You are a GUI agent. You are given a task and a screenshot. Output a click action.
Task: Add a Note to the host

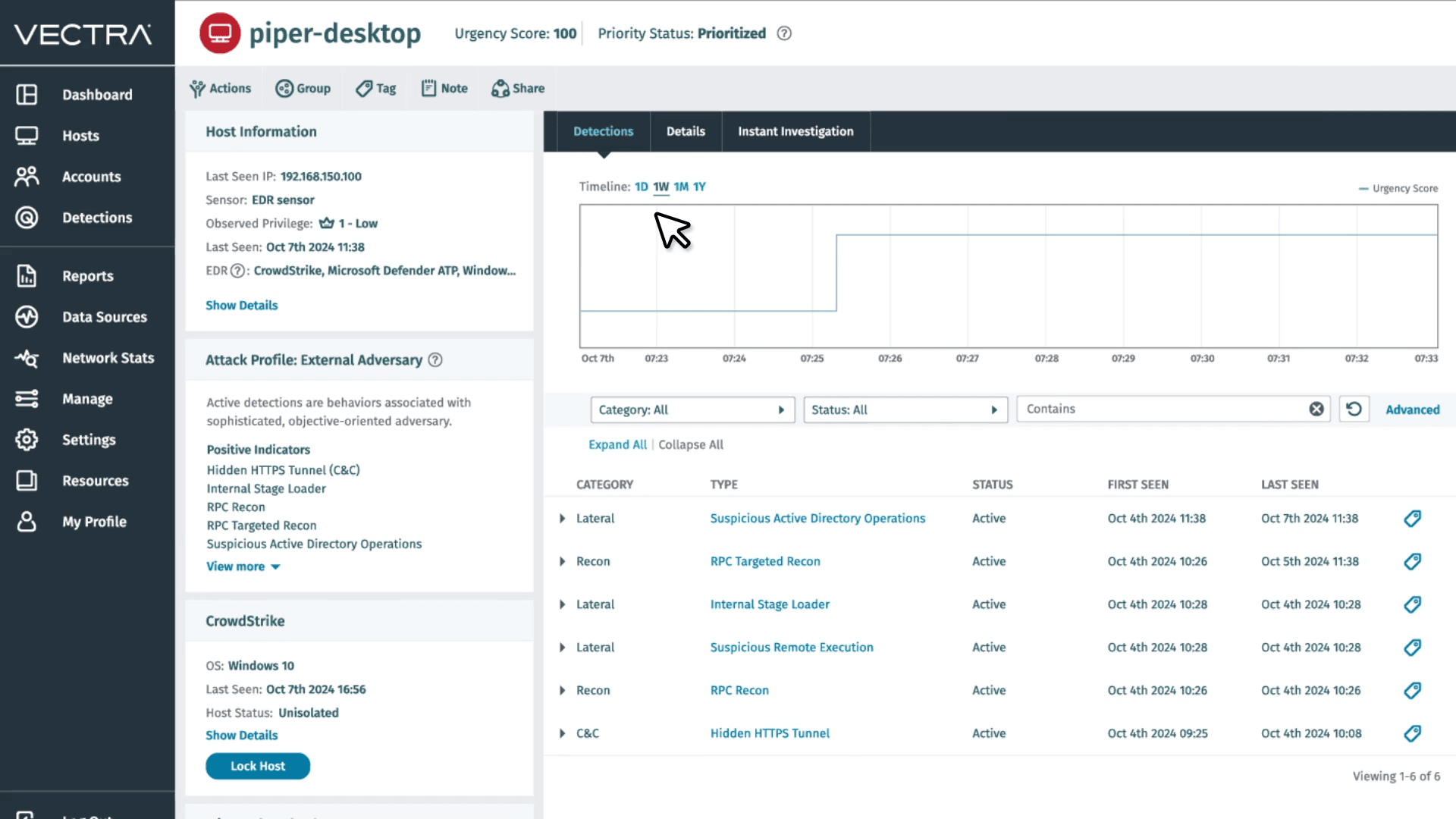point(444,88)
